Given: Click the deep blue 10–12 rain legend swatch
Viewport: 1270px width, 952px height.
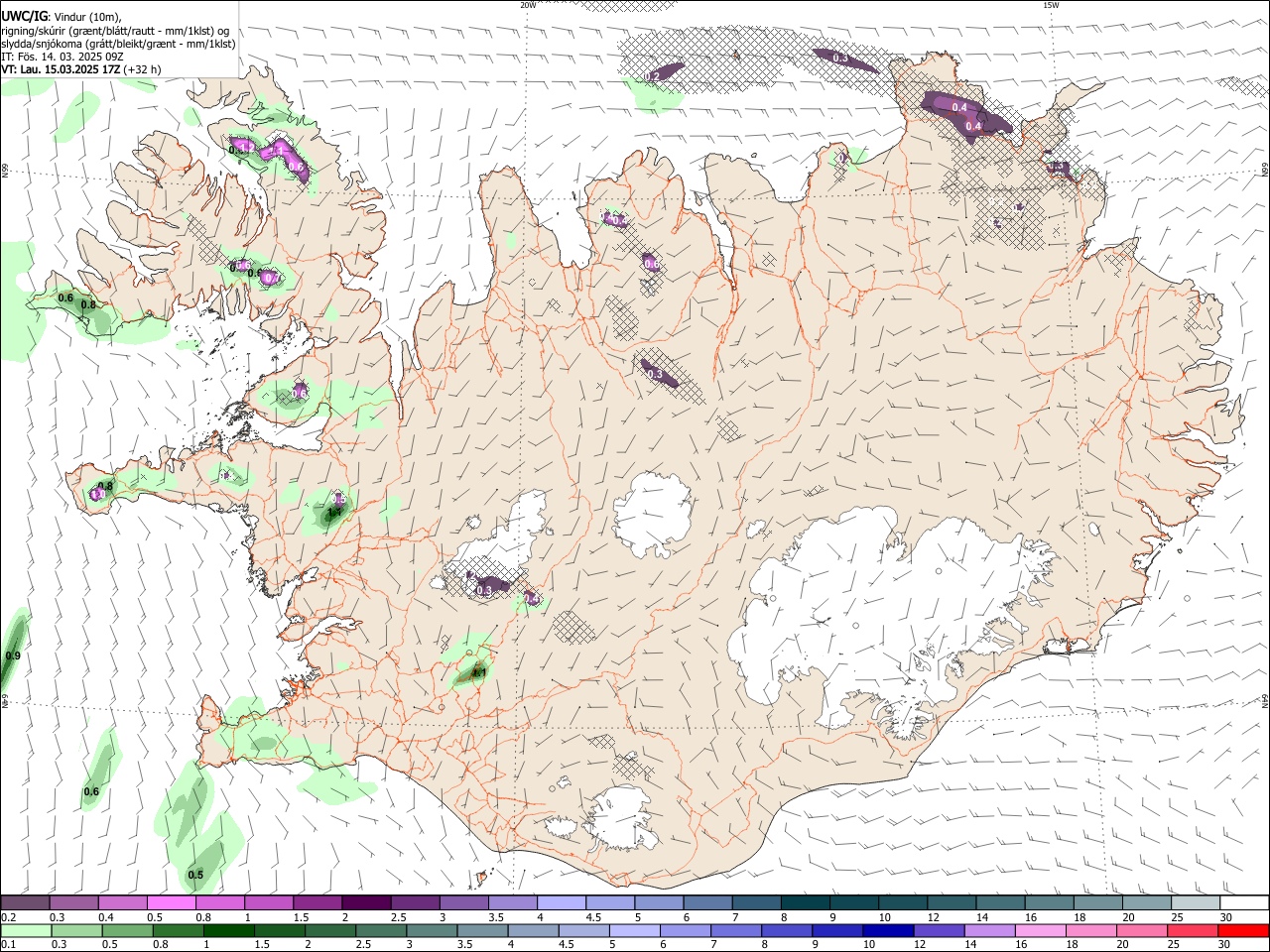Looking at the screenshot, I should 888,931.
